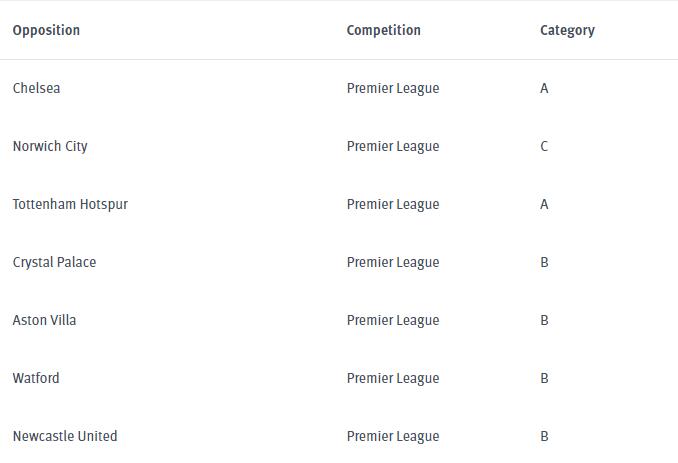This screenshot has height=463, width=678.
Task: Click category A in the Tottenham Hotspur row
Action: pyautogui.click(x=544, y=204)
